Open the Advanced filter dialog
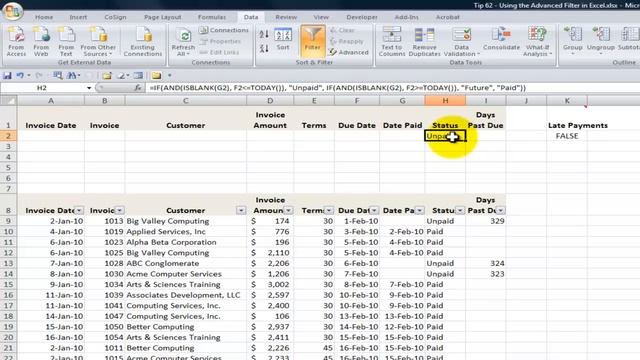640x360 pixels. point(349,52)
